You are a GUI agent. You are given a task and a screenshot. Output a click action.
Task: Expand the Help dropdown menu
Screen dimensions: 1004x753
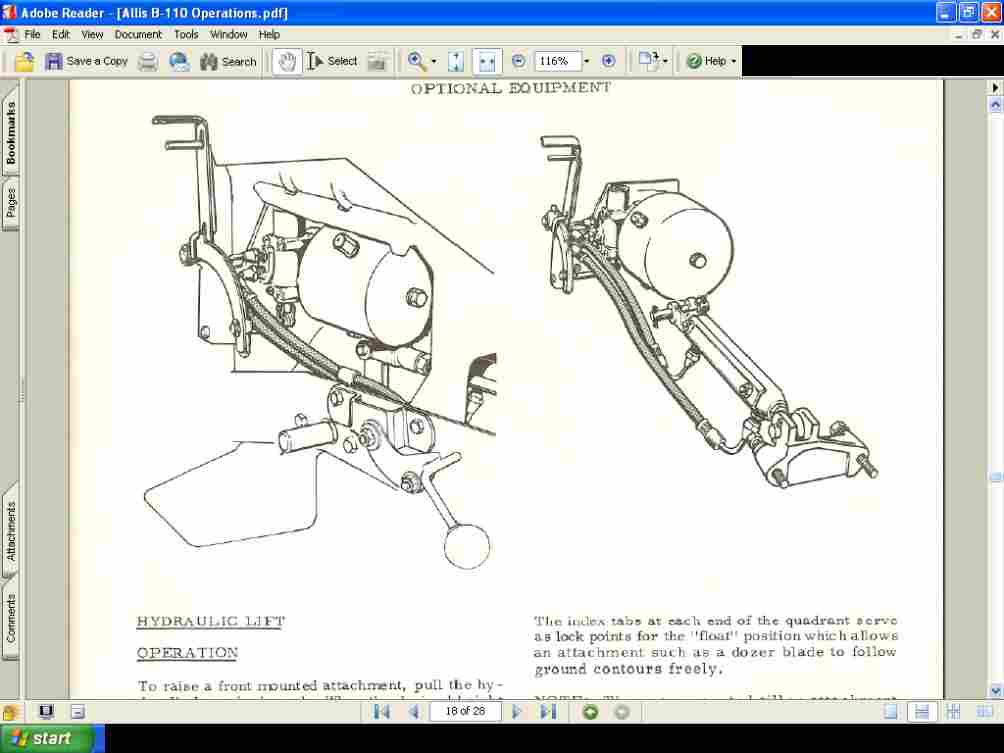[732, 61]
